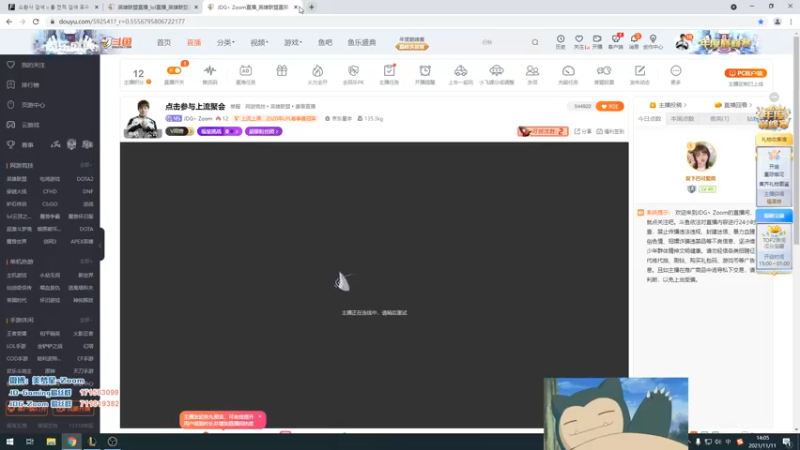This screenshot has width=800, height=450.
Task: Click the flame icon in streamer toolbar
Action: (317, 70)
